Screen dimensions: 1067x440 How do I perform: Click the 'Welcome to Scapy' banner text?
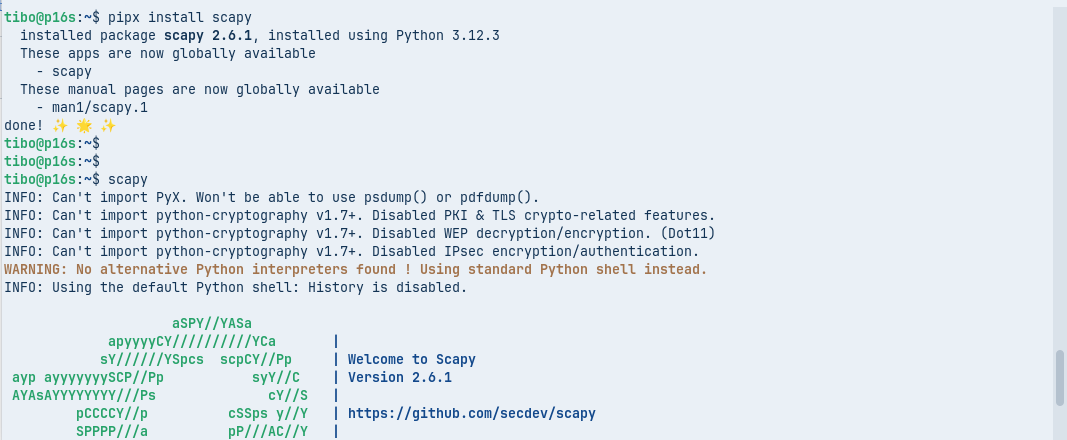coord(411,359)
